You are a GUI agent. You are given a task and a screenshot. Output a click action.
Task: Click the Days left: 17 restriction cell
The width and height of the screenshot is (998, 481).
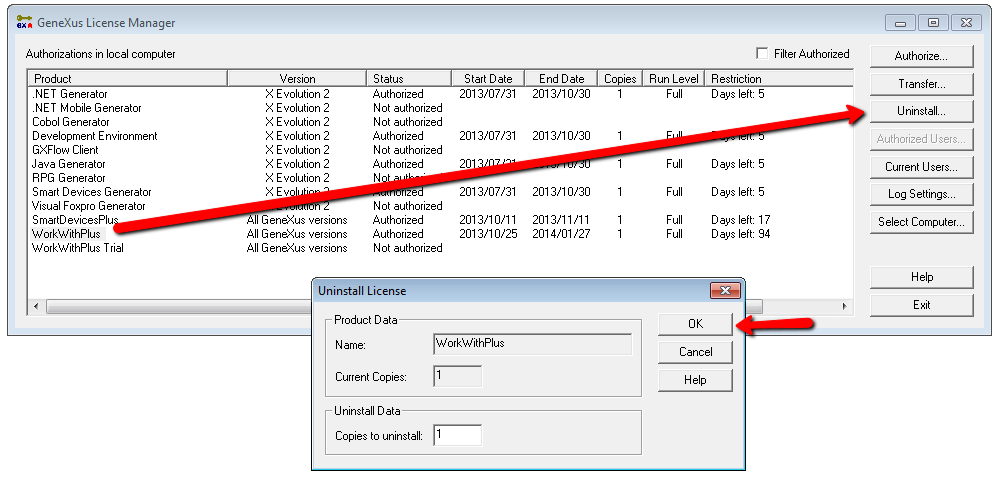point(740,220)
